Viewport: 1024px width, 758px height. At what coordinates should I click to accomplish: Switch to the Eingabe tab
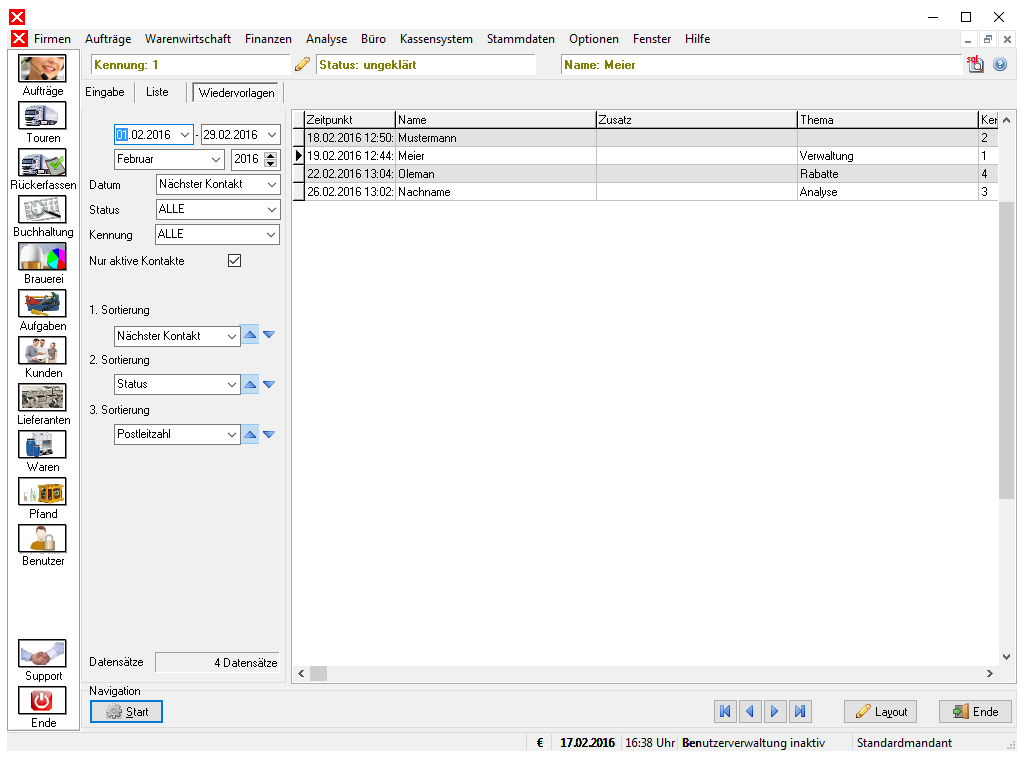tap(104, 92)
